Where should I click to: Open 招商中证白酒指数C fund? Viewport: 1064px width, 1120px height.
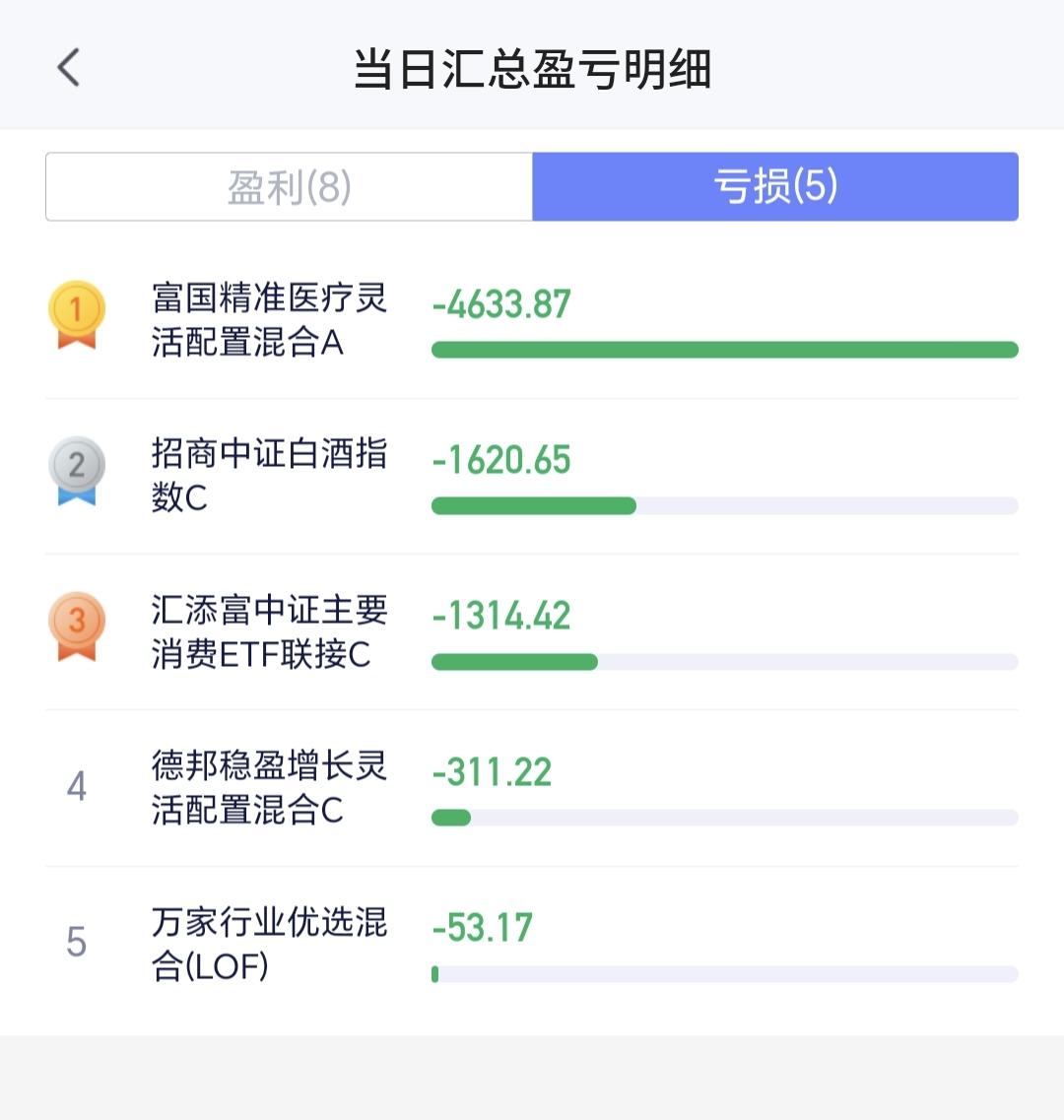269,475
